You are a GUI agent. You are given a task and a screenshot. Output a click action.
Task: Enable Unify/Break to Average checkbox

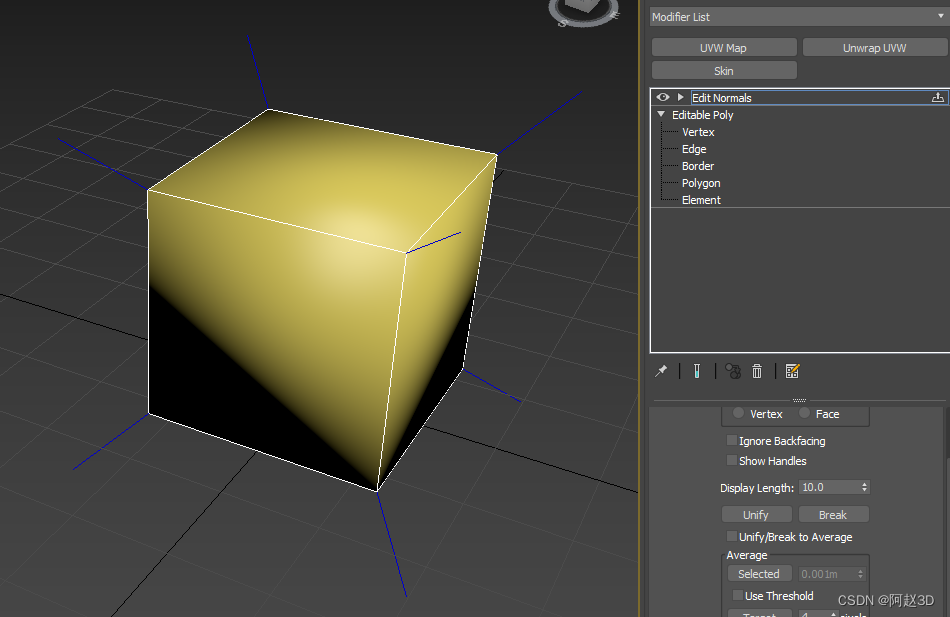click(x=732, y=536)
